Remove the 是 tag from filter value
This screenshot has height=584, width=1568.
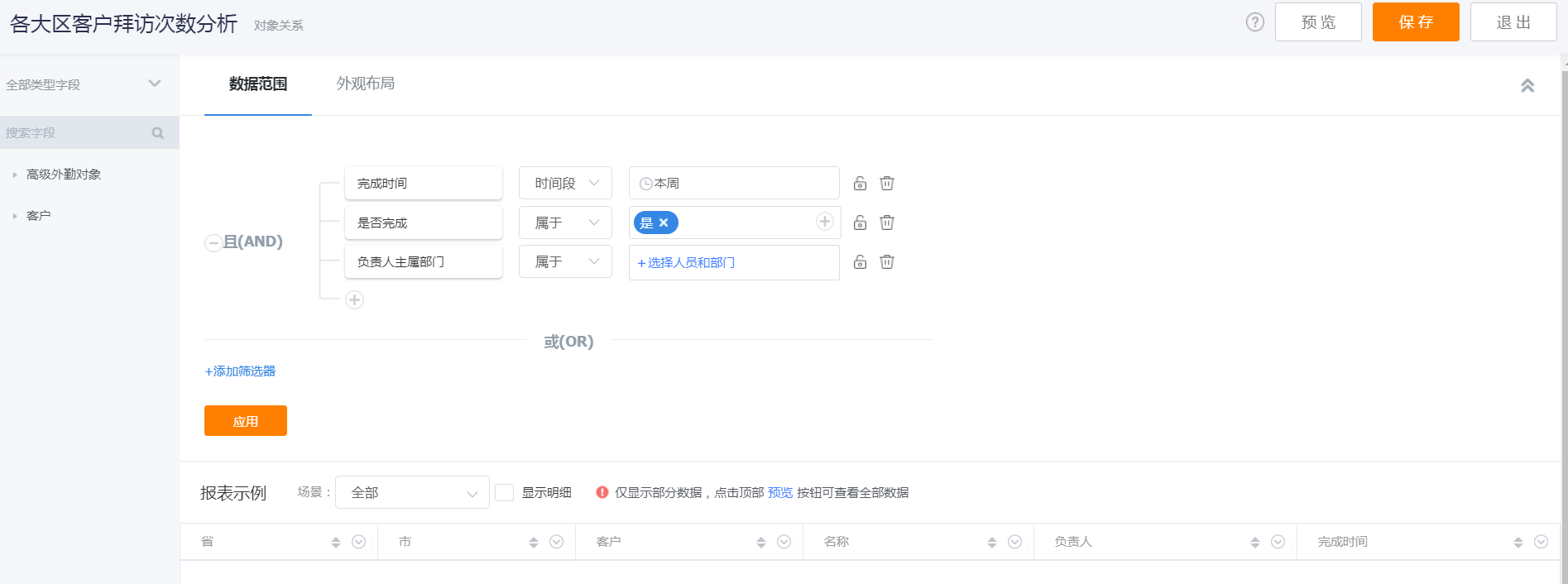[664, 223]
